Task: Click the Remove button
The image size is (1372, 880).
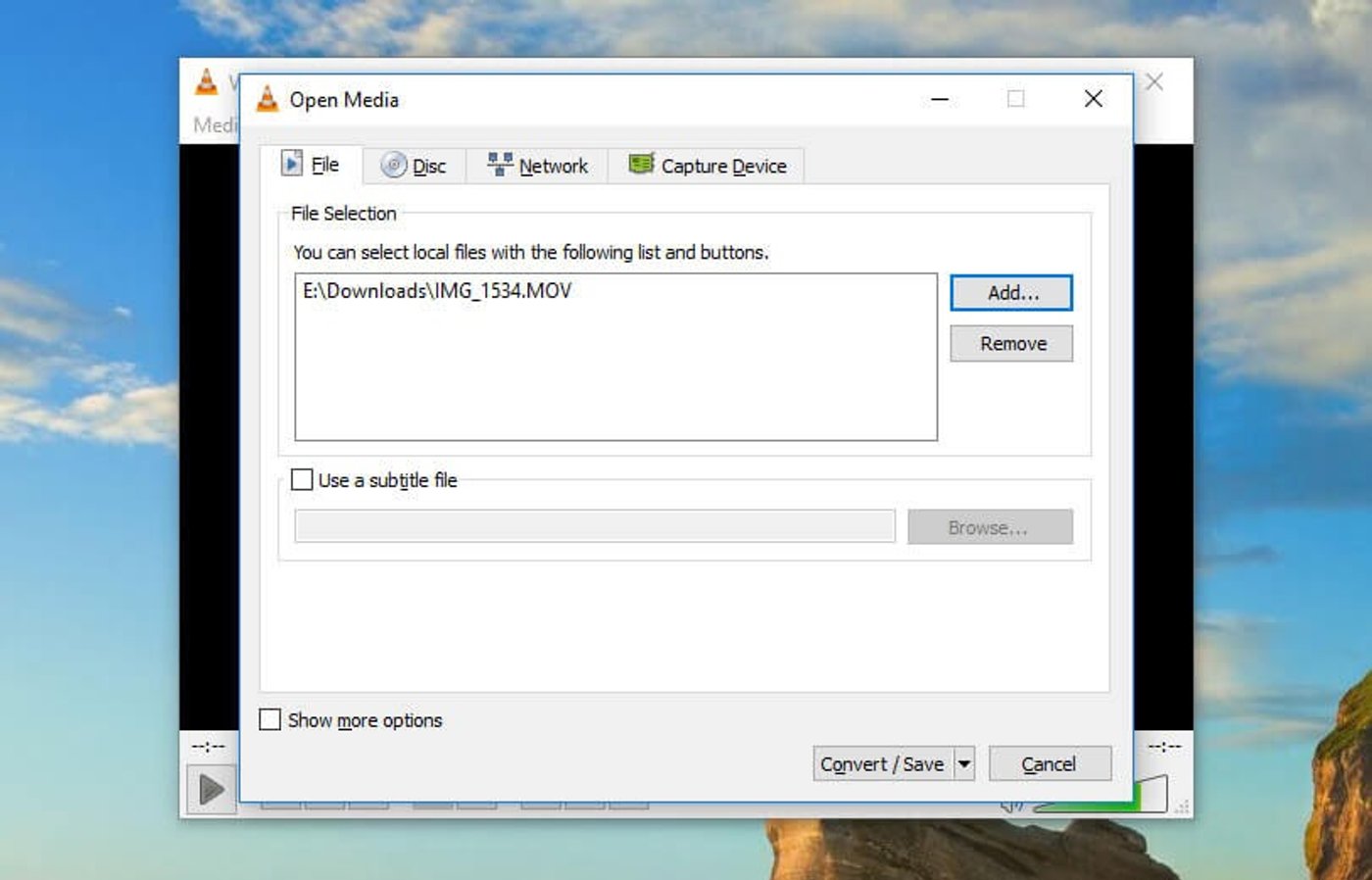Action: pos(1010,343)
